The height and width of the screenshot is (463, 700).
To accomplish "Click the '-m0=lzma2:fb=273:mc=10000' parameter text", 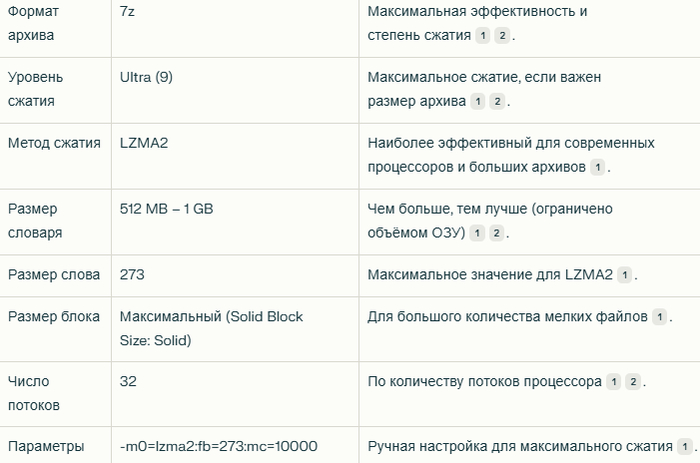I will click(x=218, y=446).
